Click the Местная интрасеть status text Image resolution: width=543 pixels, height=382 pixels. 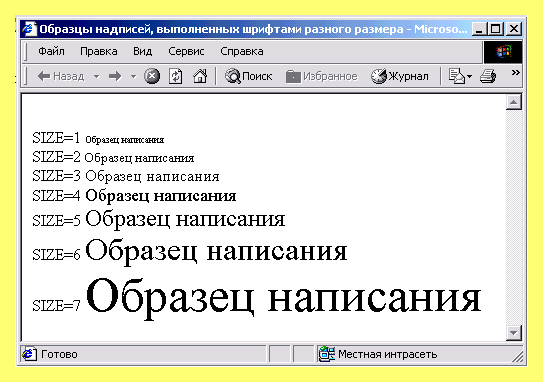pyautogui.click(x=388, y=354)
